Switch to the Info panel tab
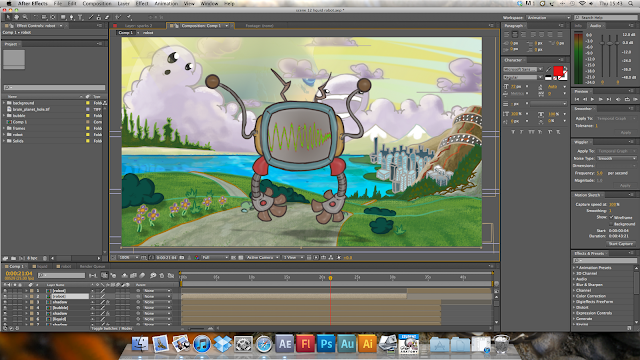This screenshot has width=640, height=360. [578, 26]
